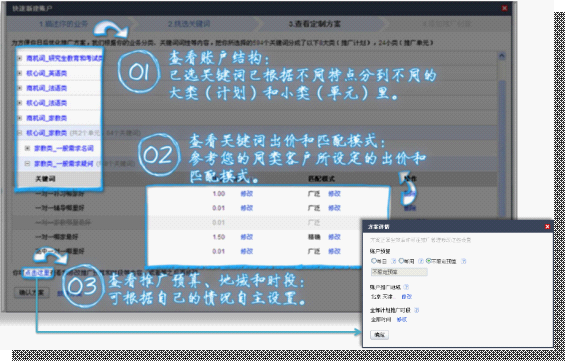
Task: Expand the 核心词_法语类 plan node
Action: (x=20, y=103)
